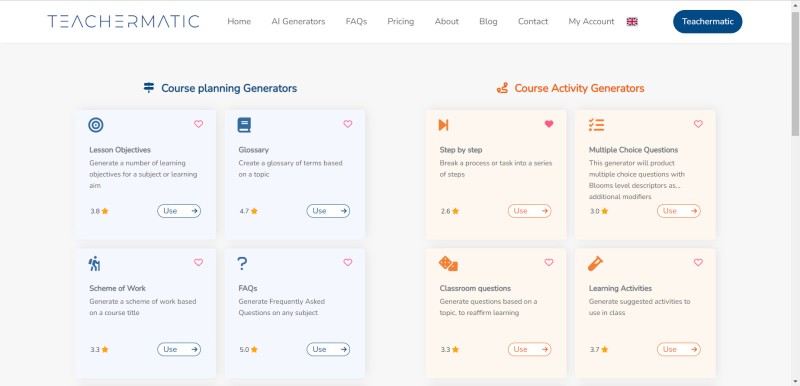The height and width of the screenshot is (386, 800).
Task: Click the Learning Activities test tube icon
Action: point(595,264)
